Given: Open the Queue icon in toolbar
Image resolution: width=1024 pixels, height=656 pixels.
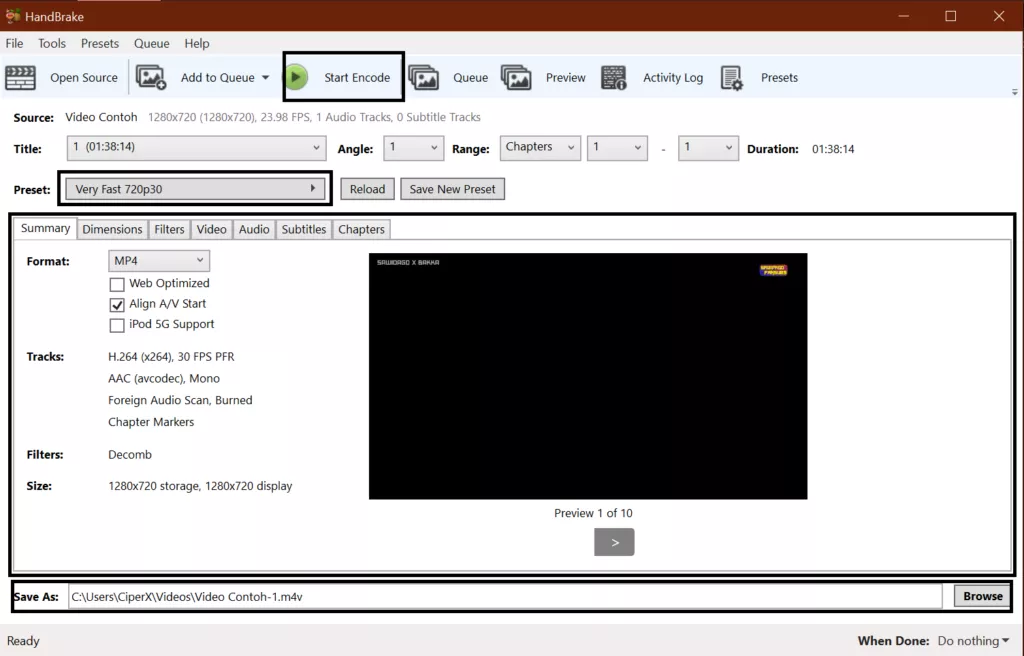Looking at the screenshot, I should 424,77.
